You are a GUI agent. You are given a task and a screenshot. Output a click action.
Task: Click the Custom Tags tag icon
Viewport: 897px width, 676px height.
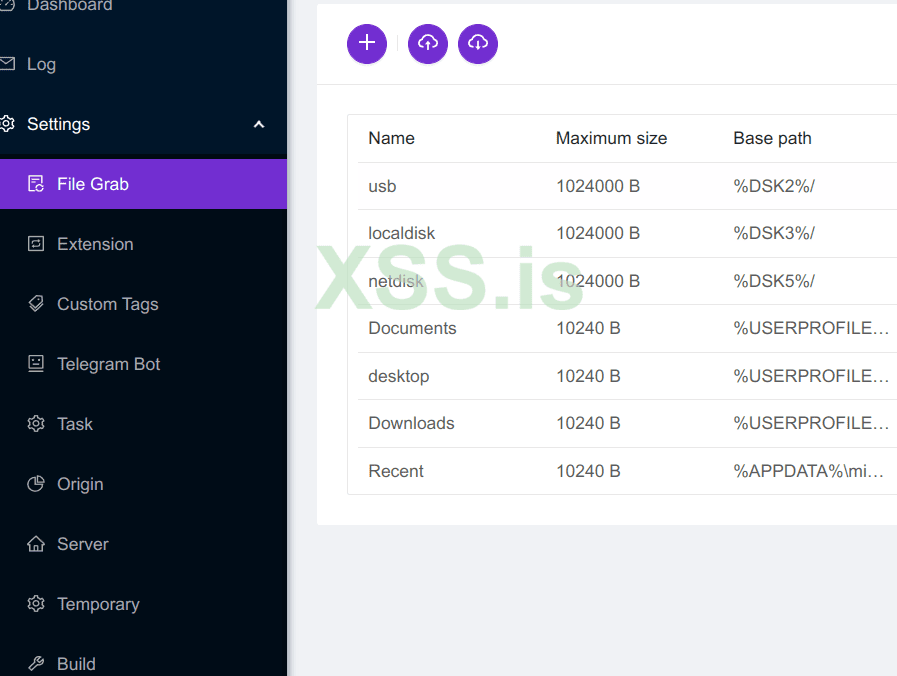(36, 304)
